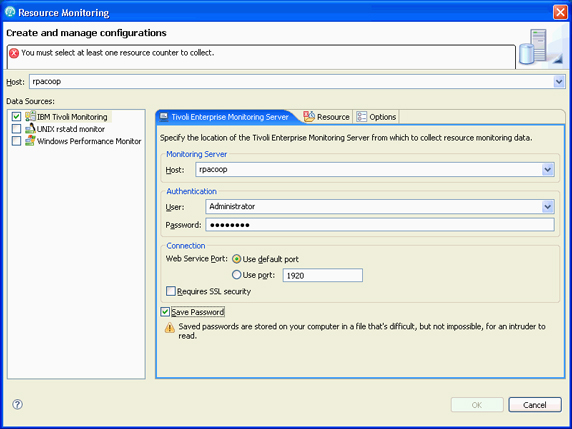The height and width of the screenshot is (429, 572).
Task: Click the IBM Tivoli Monitoring source icon
Action: click(30, 117)
